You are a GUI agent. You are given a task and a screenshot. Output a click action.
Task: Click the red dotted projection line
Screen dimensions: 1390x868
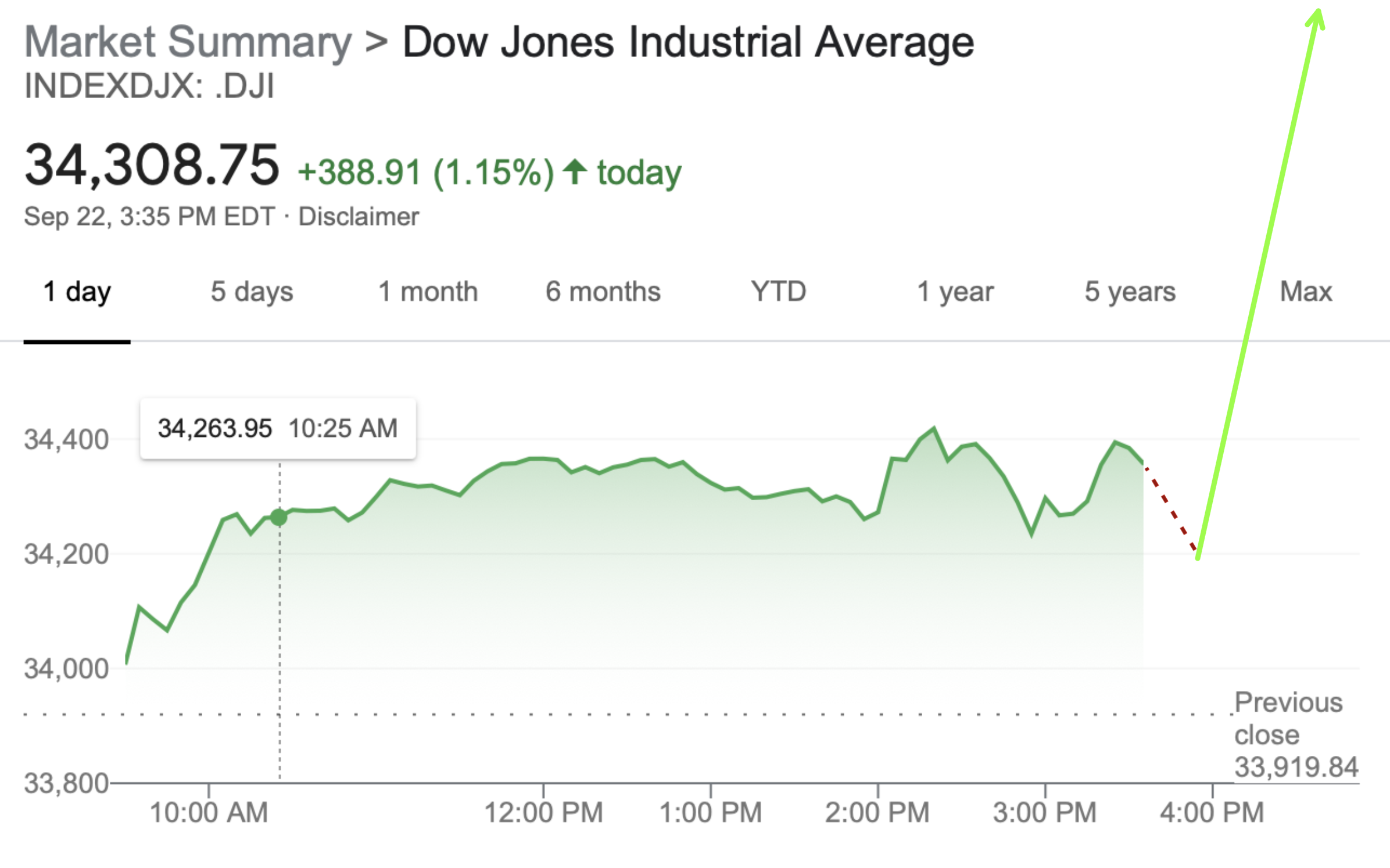[1172, 510]
